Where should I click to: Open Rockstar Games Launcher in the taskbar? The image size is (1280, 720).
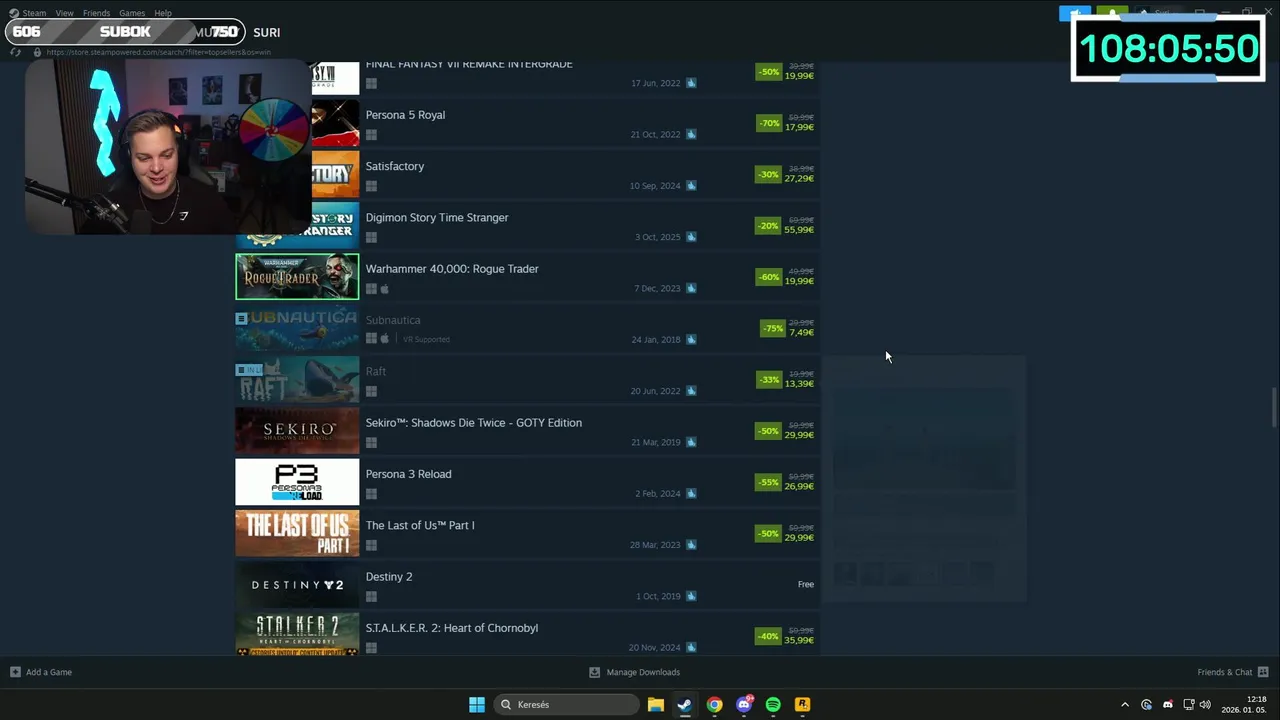tap(802, 704)
